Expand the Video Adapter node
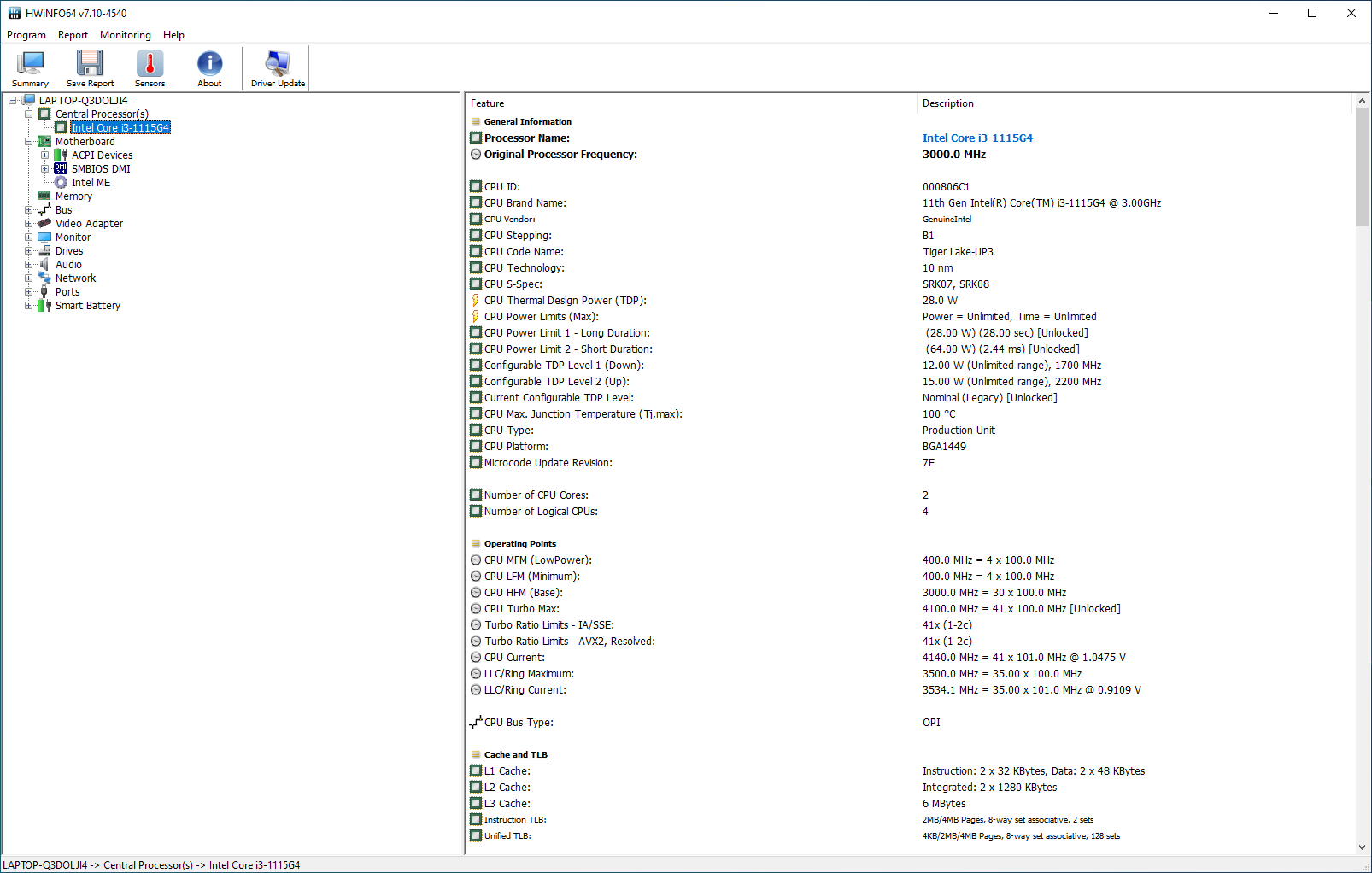1372x873 pixels. 29,224
